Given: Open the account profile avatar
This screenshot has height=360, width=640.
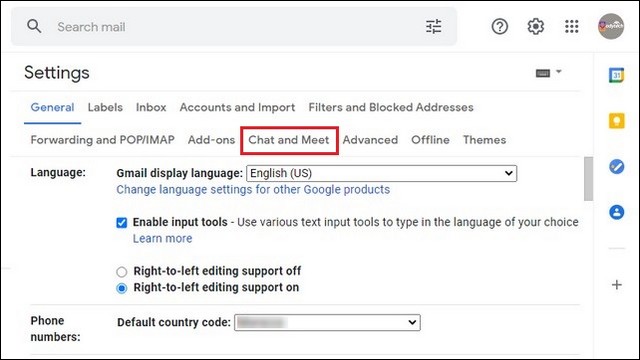Looking at the screenshot, I should coord(611,27).
